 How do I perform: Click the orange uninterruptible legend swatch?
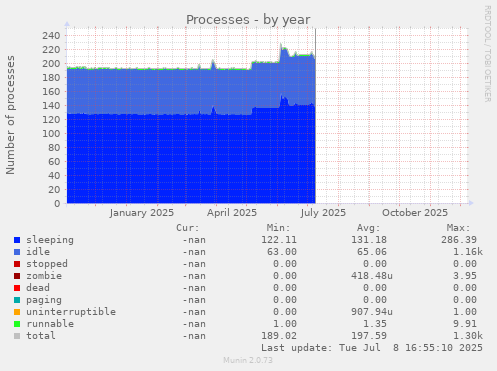pos(17,312)
